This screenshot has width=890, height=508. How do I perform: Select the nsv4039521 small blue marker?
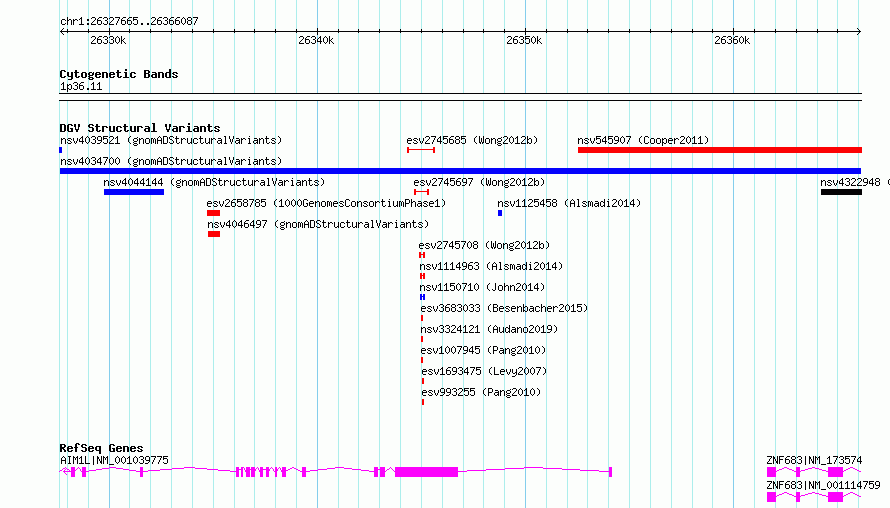(x=61, y=150)
